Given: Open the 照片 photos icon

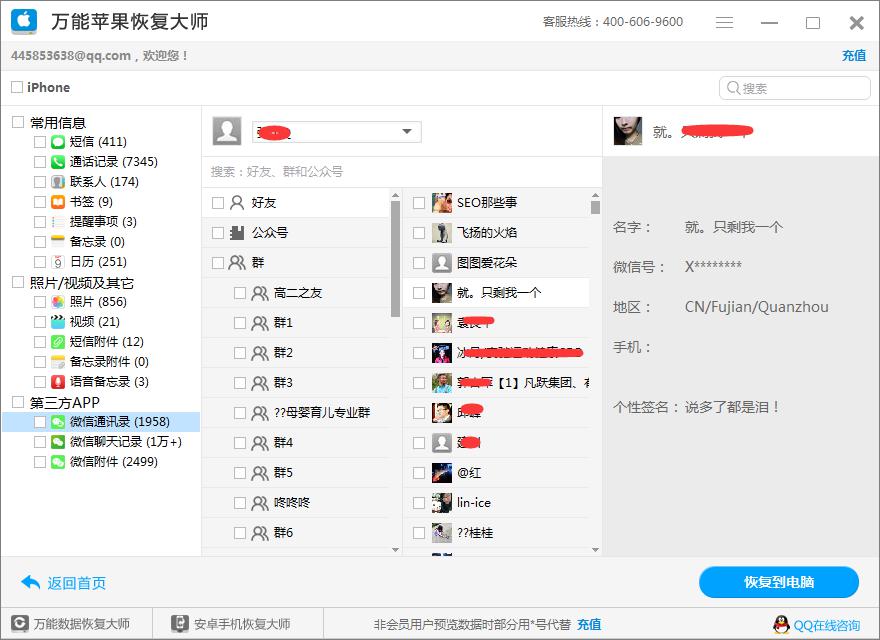Looking at the screenshot, I should click(x=58, y=302).
